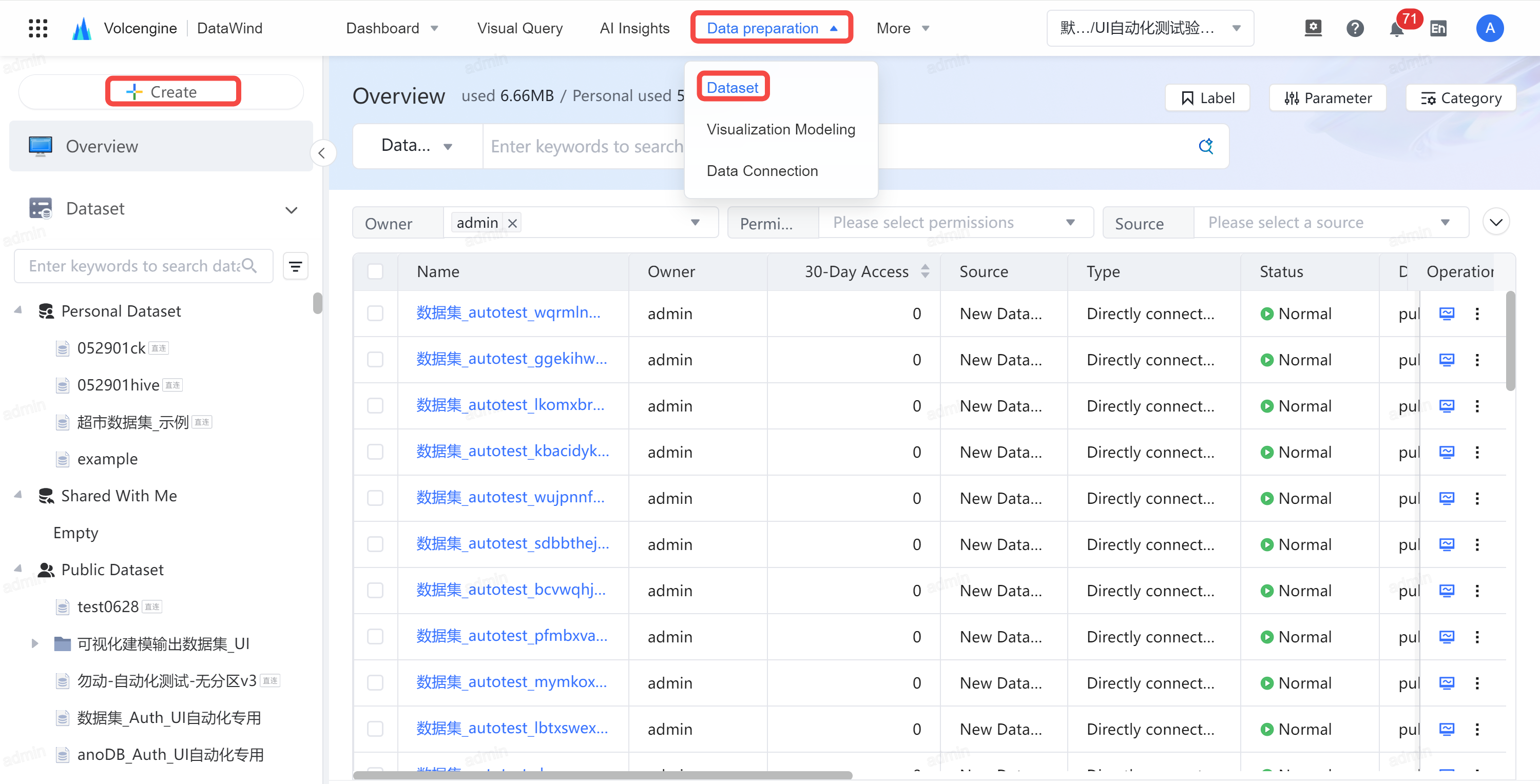The height and width of the screenshot is (784, 1540).
Task: Open more options for 数据集_autotest_wqrmln row
Action: [1477, 313]
